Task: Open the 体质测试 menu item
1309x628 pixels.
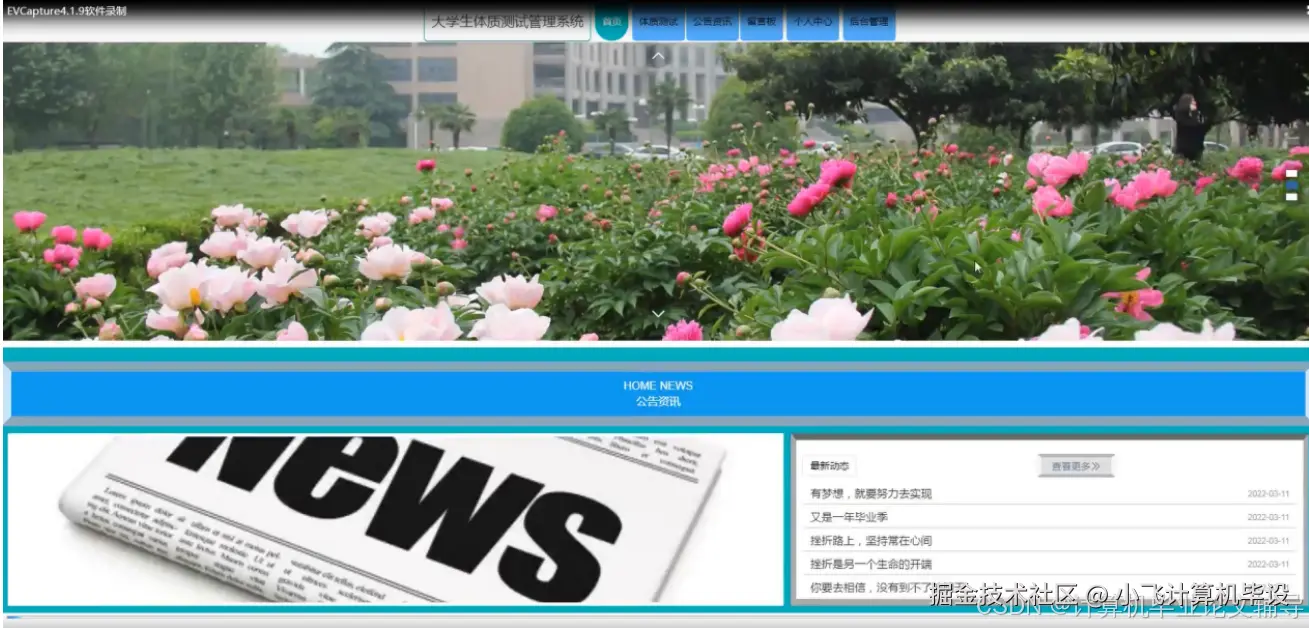Action: point(658,21)
